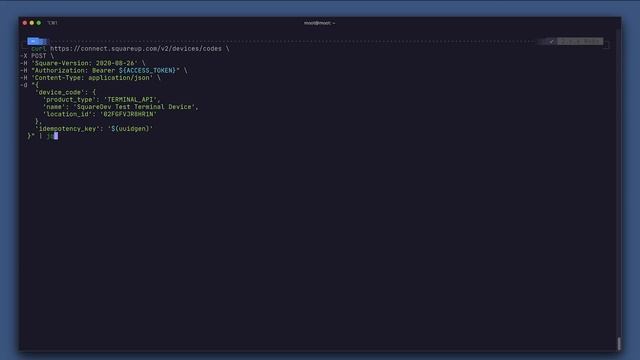Image resolution: width=640 pixels, height=360 pixels.
Task: Click the '02FGFVJRBHR1N' location value
Action: (128, 114)
